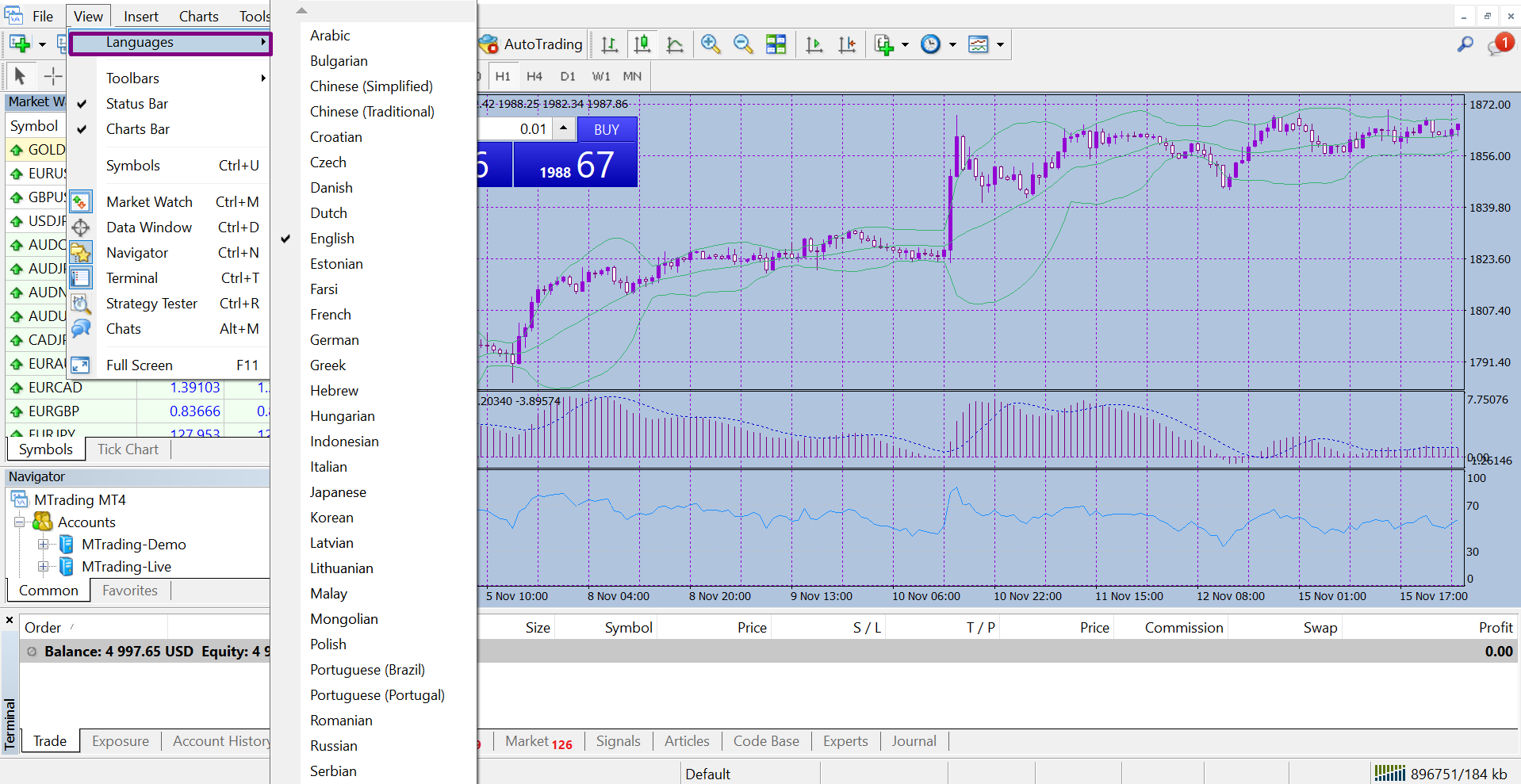Image resolution: width=1521 pixels, height=784 pixels.
Task: Switch chart to line chart mode
Action: coord(675,44)
